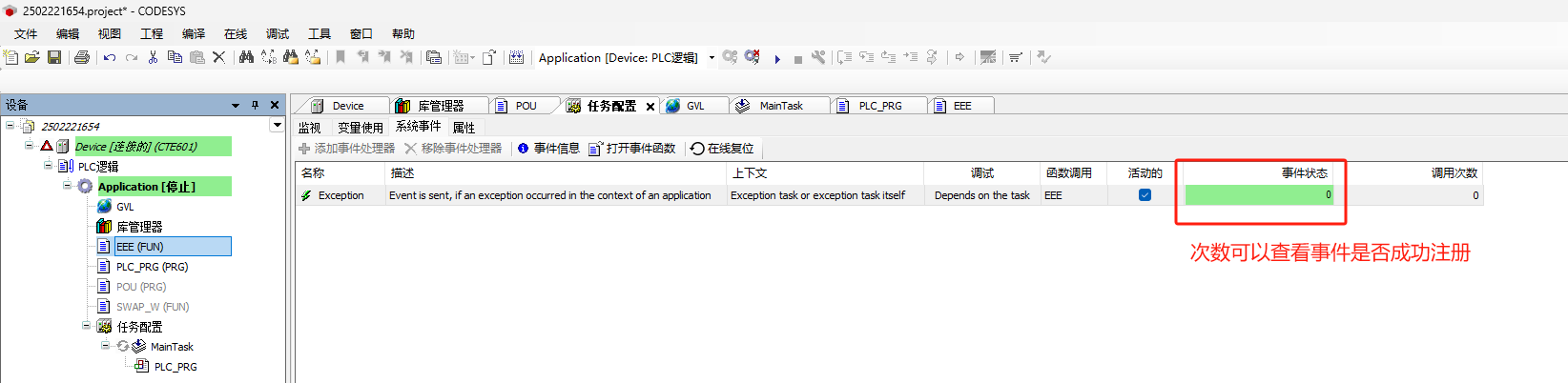The image size is (1568, 383).
Task: Click the Login gear icon
Action: tap(730, 57)
